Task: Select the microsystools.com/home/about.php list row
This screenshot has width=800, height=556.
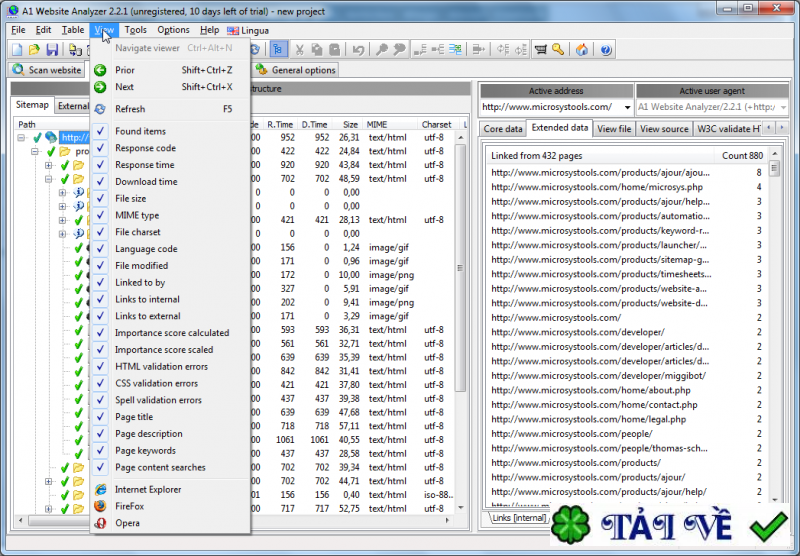Action: [x=590, y=390]
